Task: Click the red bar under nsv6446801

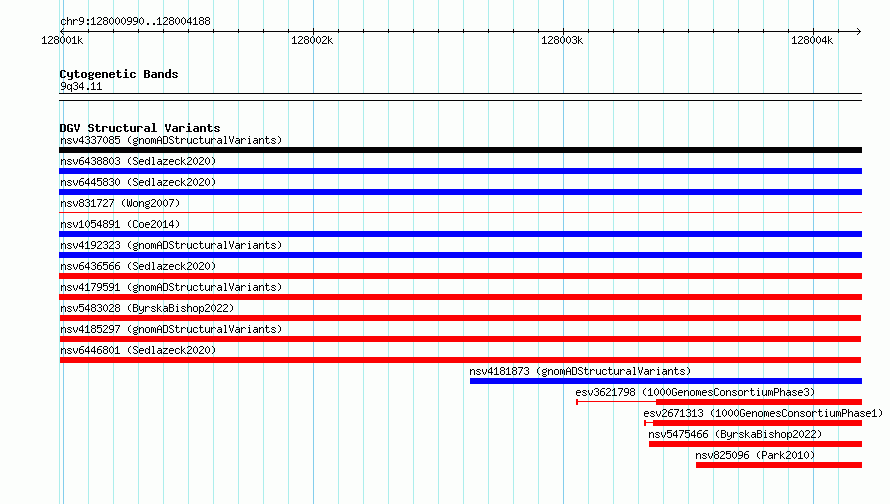Action: tap(460, 360)
